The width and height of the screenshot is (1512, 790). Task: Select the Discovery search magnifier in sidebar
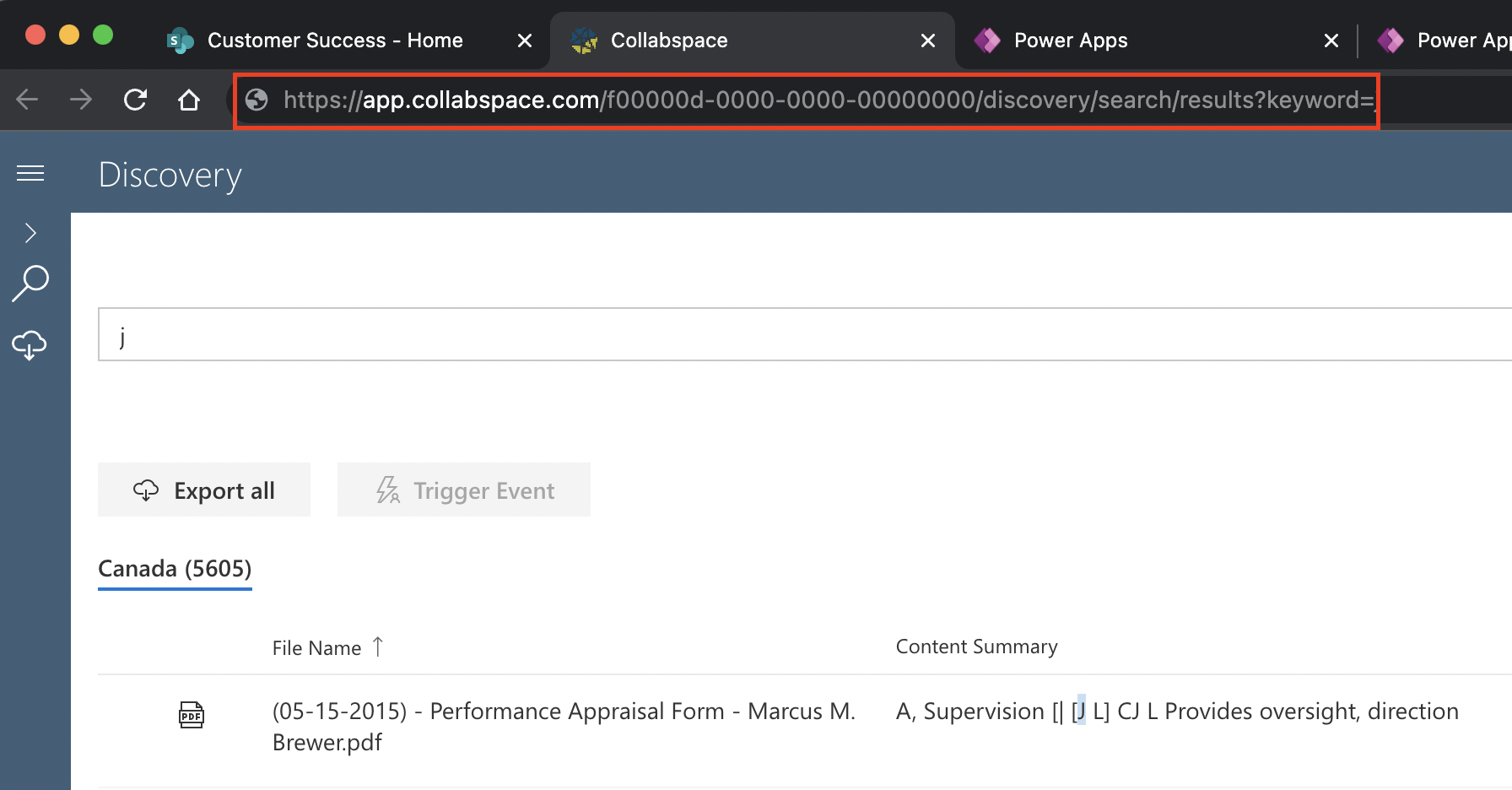pyautogui.click(x=30, y=283)
